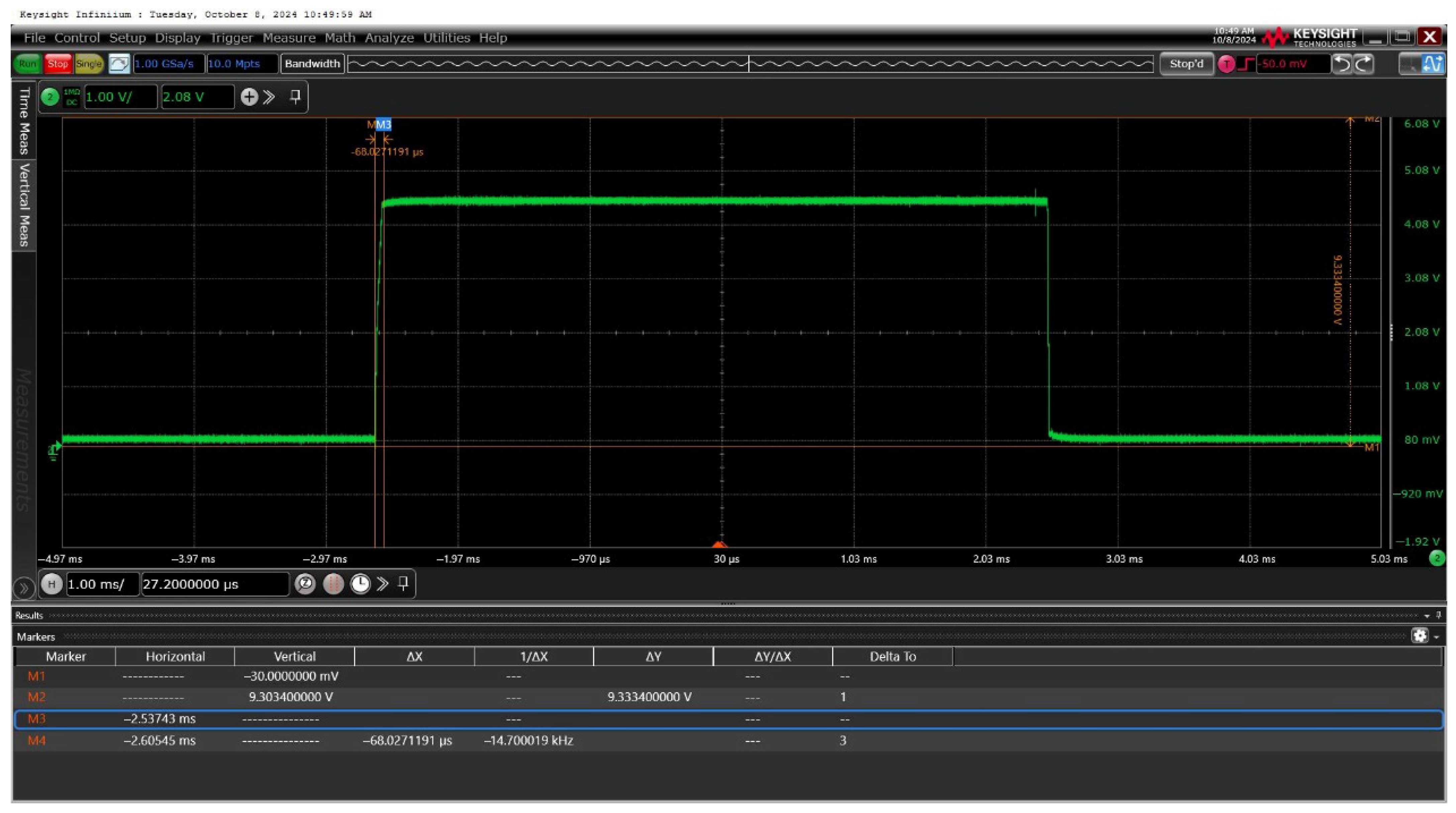The image size is (1456, 813).
Task: Toggle the waveform drag mode icon
Action: tap(1433, 64)
